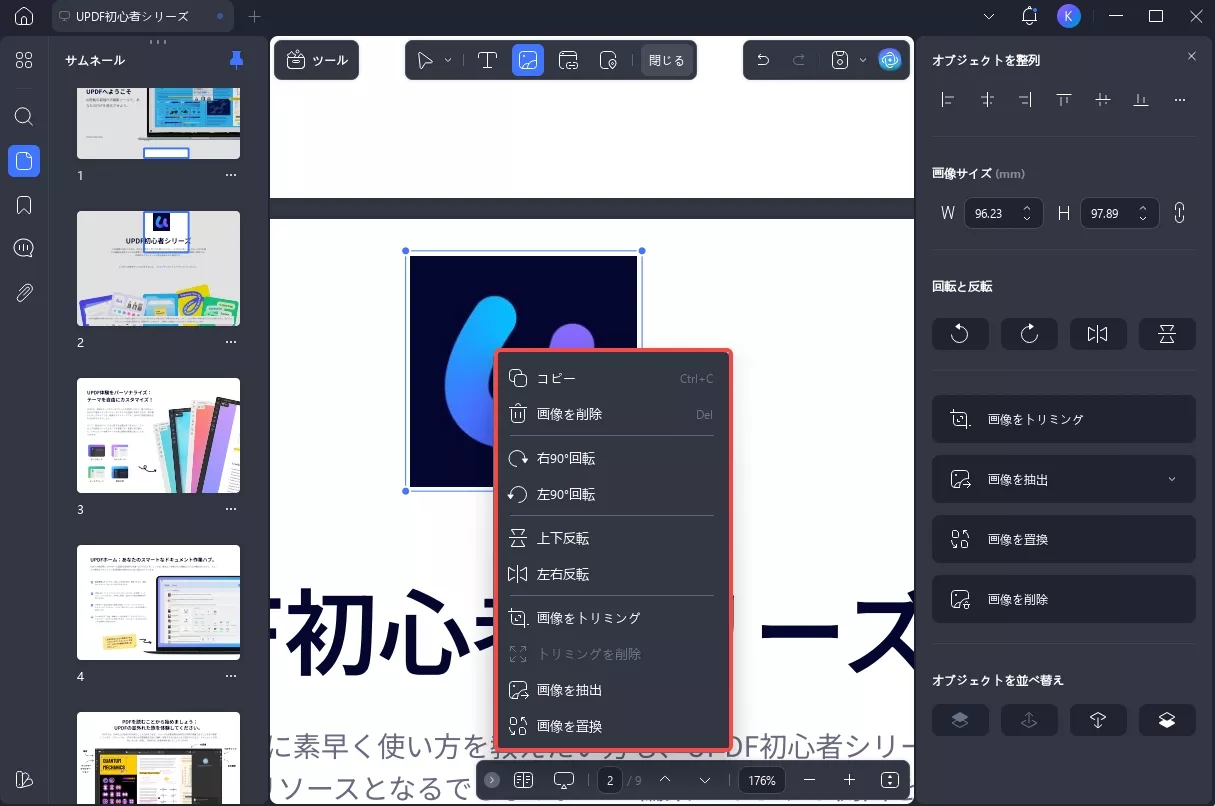Zoom out with the minus button

(809, 780)
